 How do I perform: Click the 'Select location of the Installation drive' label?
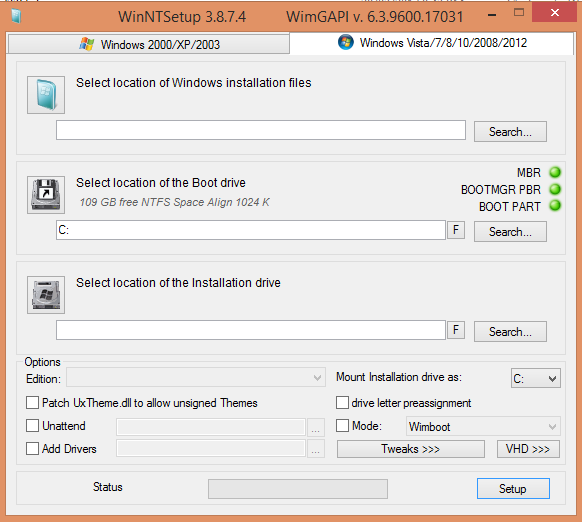[178, 283]
